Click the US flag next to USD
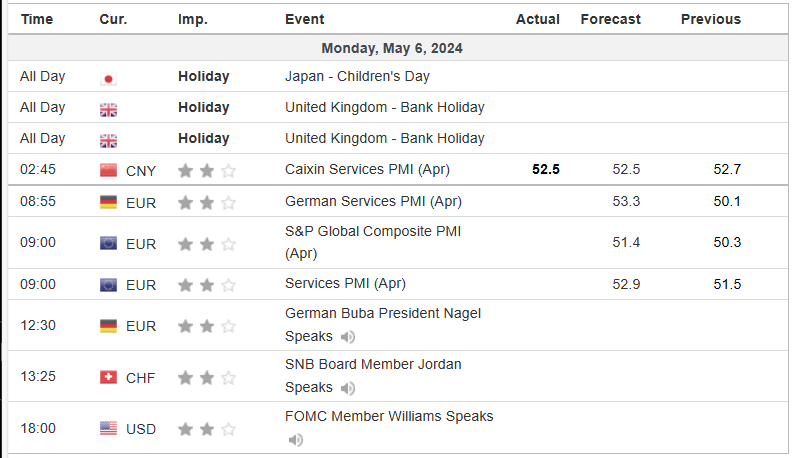Viewport: 798px width, 458px height. coord(108,429)
